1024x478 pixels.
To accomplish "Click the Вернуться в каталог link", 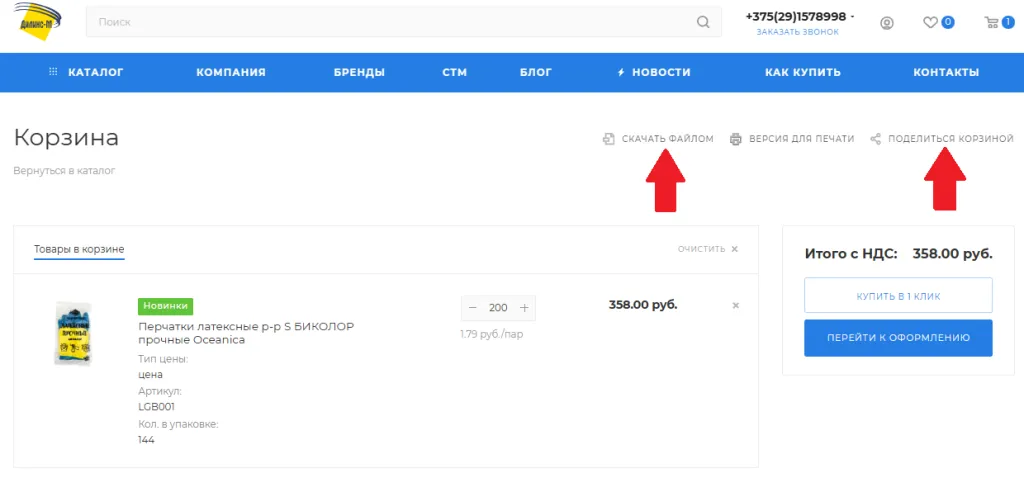I will coord(64,171).
